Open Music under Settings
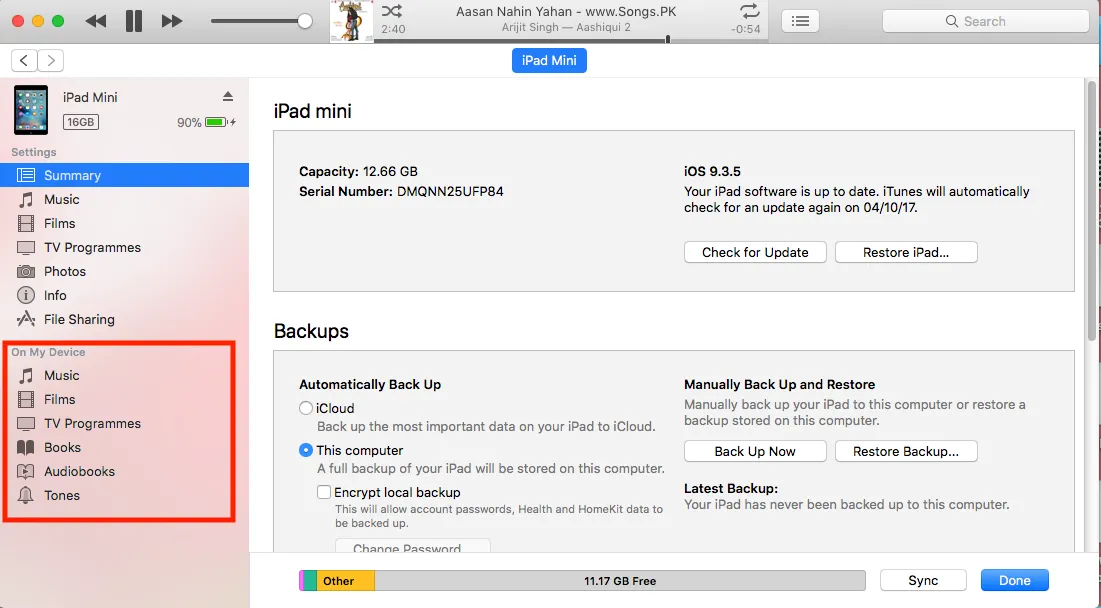 pos(124,199)
